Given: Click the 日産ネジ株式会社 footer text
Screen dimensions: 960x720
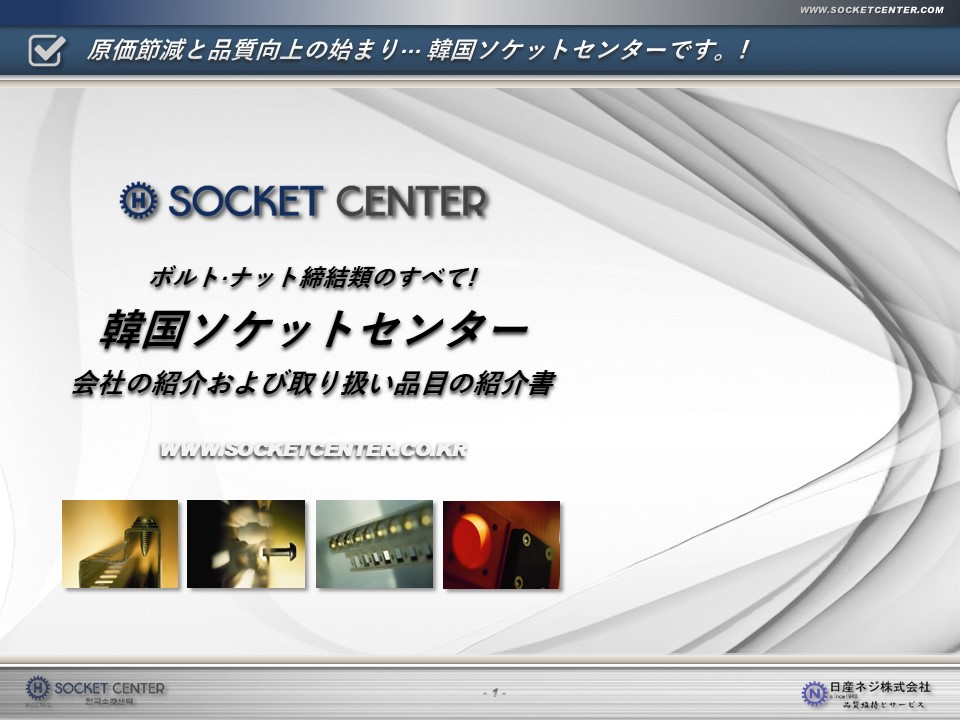Looking at the screenshot, I should click(x=880, y=686).
